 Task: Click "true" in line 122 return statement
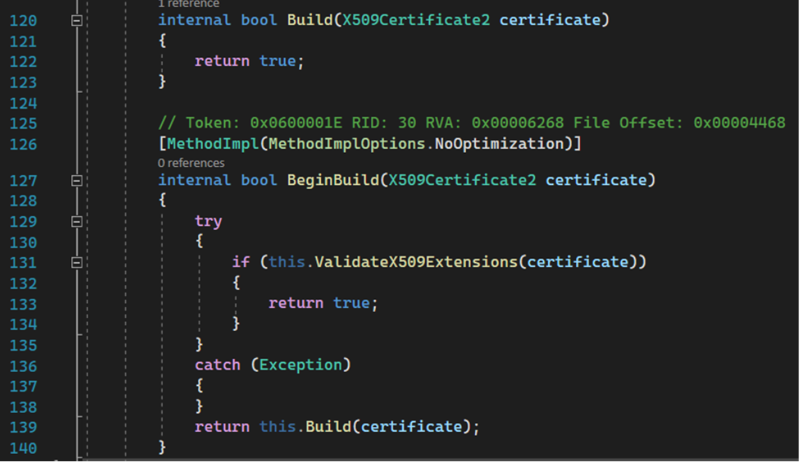(x=277, y=61)
